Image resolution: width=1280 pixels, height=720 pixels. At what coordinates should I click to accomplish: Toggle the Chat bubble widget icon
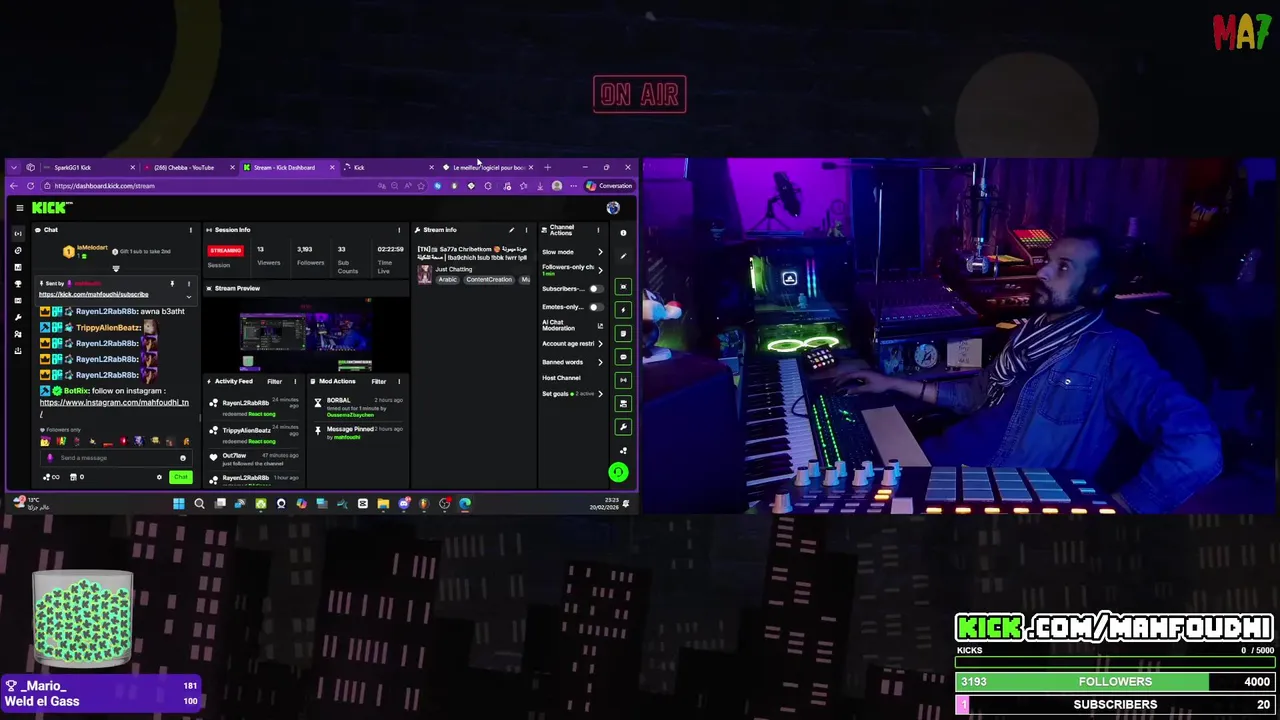pyautogui.click(x=623, y=357)
